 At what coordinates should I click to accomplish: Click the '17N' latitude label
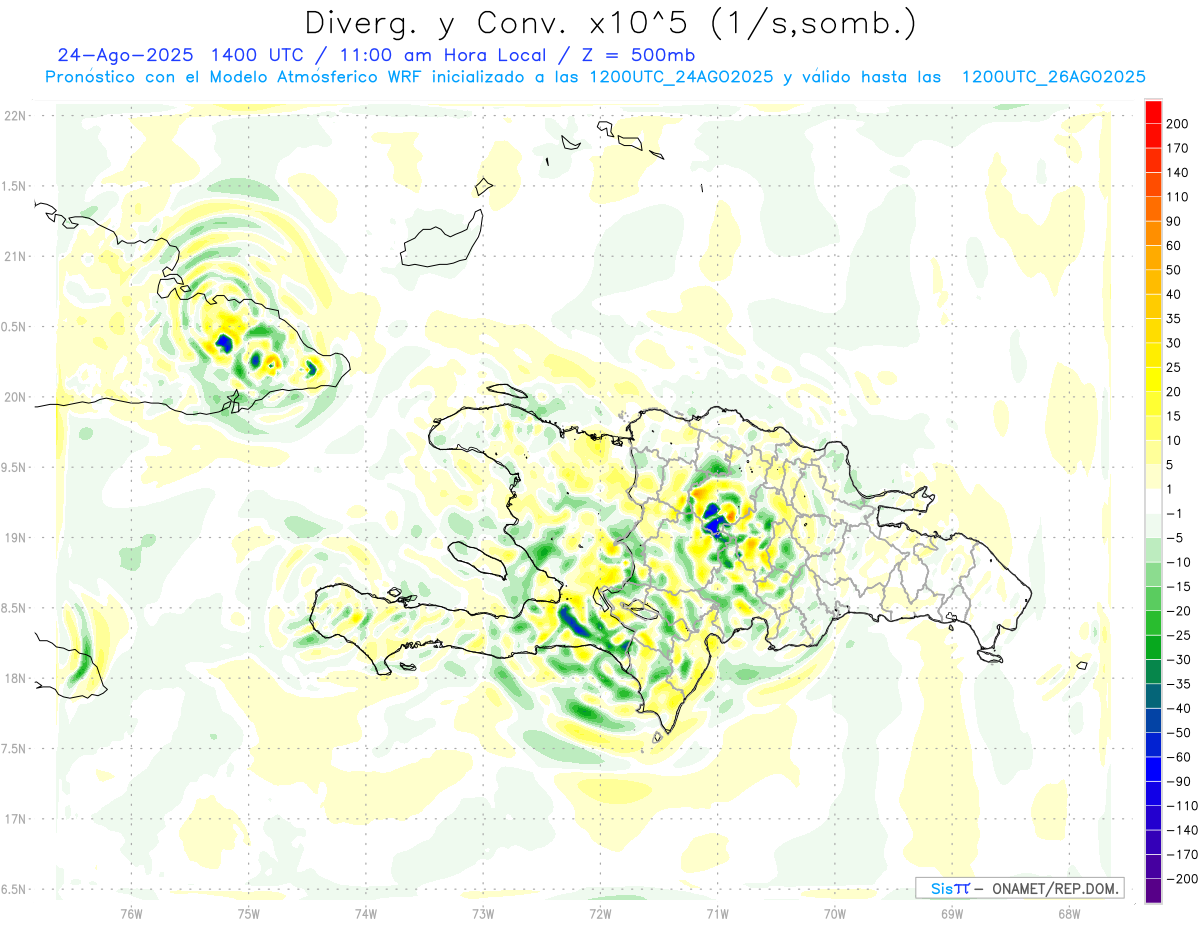(14, 819)
